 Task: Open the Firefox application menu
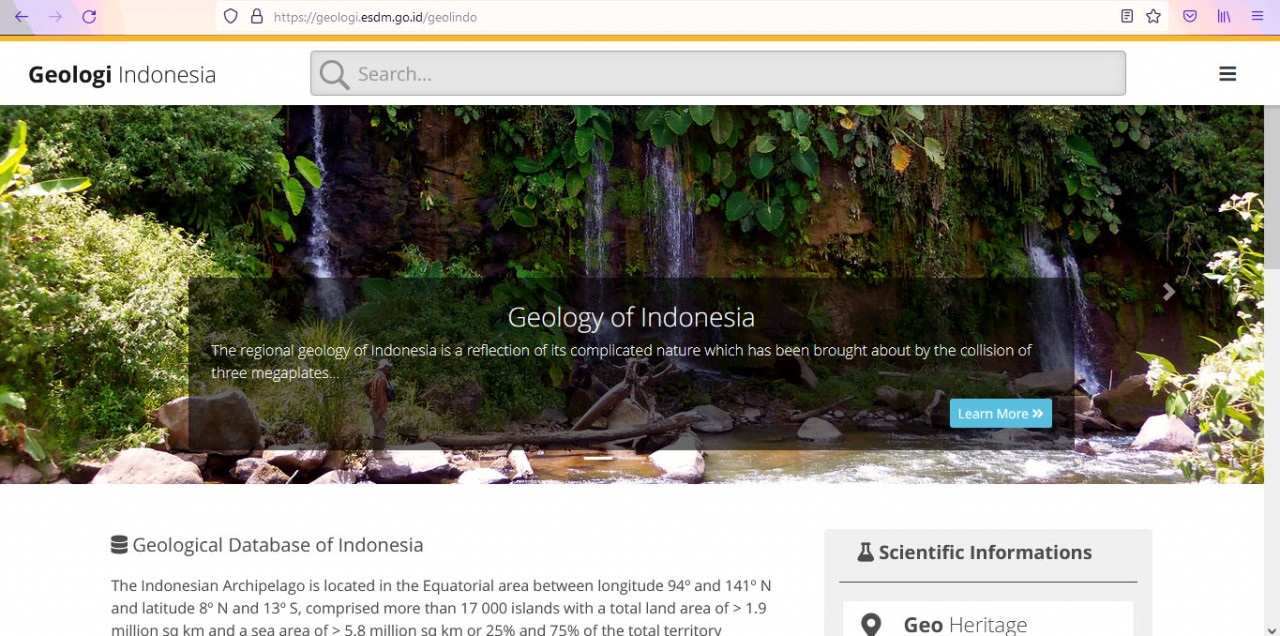[x=1257, y=17]
